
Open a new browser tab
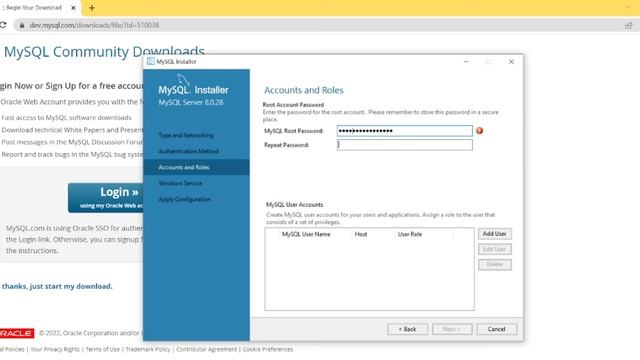point(92,8)
